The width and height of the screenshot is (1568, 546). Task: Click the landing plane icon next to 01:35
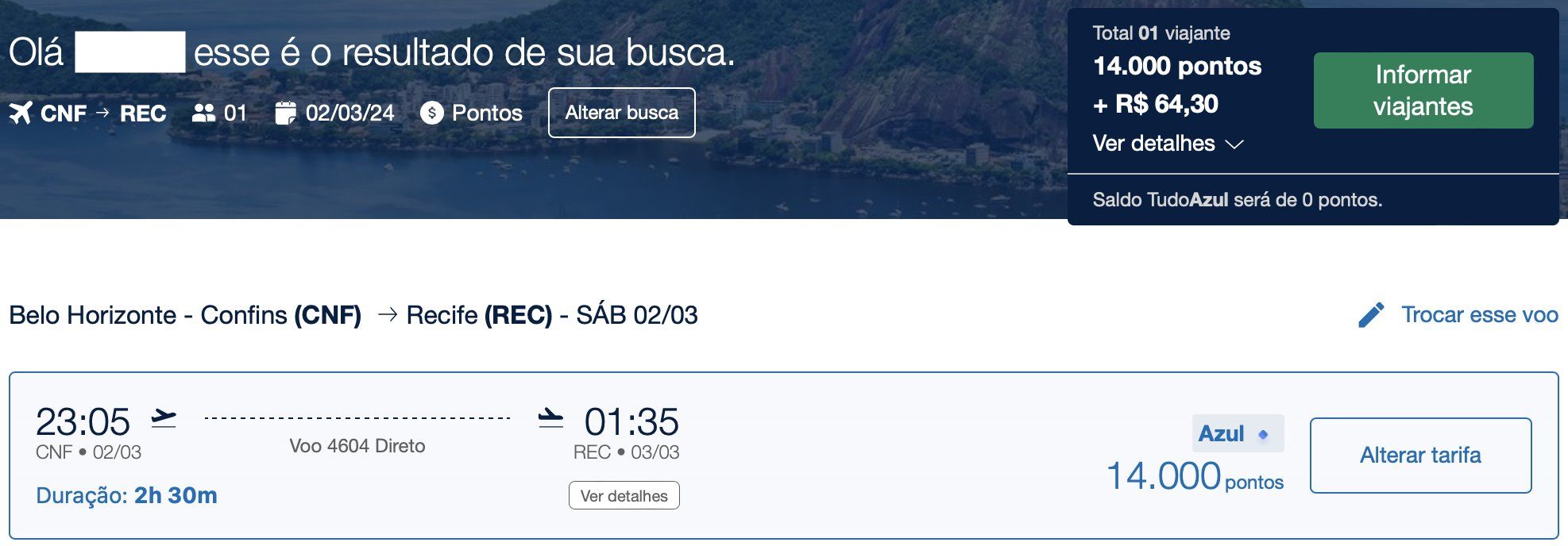coord(550,418)
